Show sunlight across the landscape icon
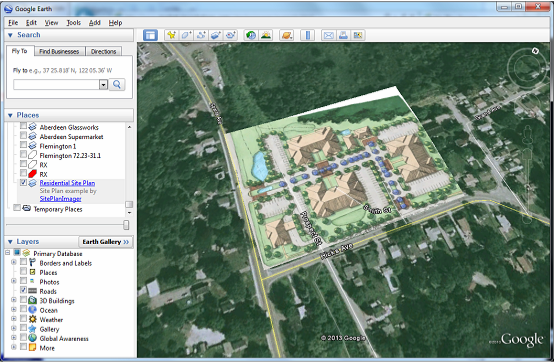This screenshot has height=362, width=554. [266, 35]
